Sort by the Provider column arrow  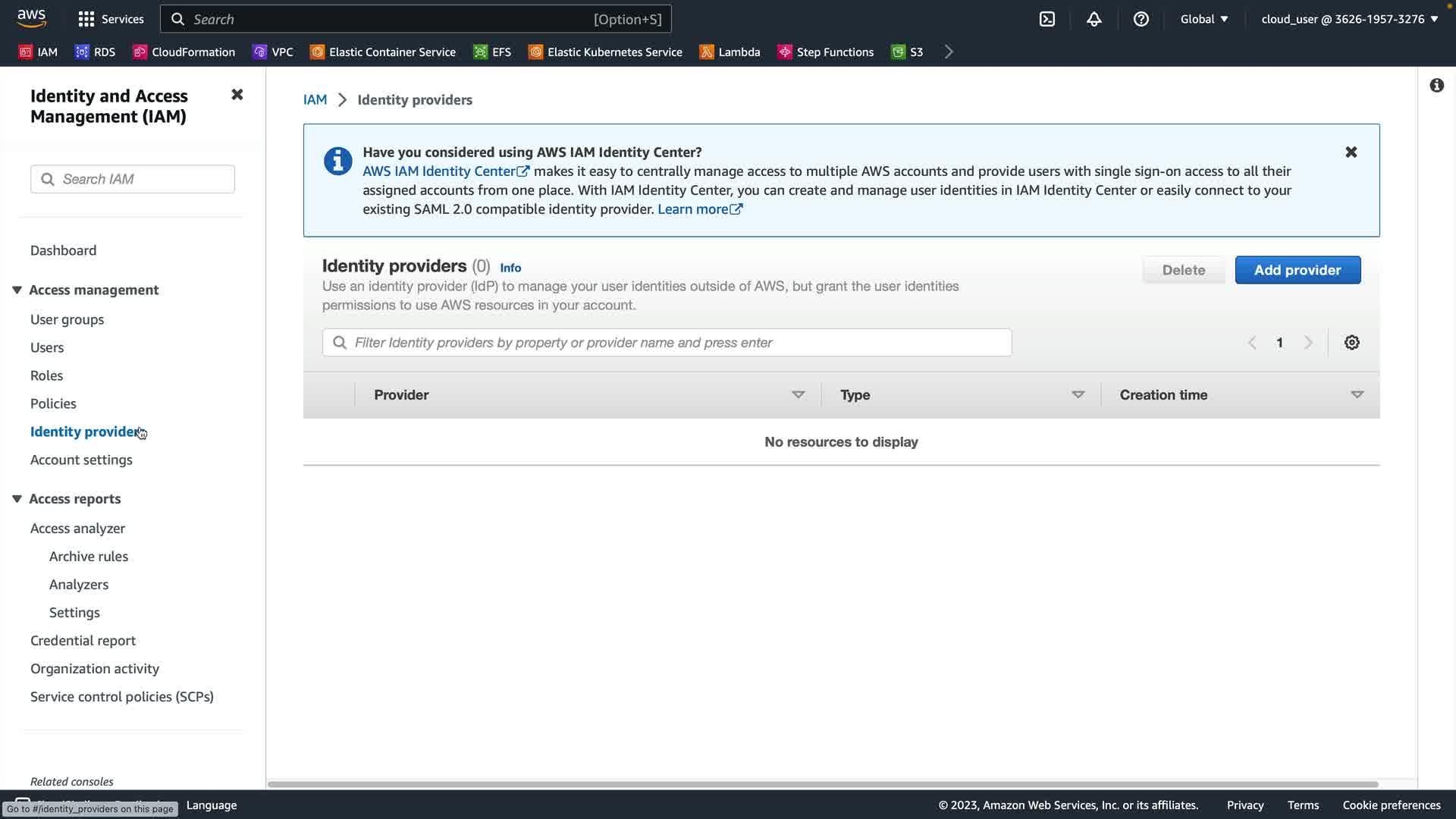tap(798, 395)
